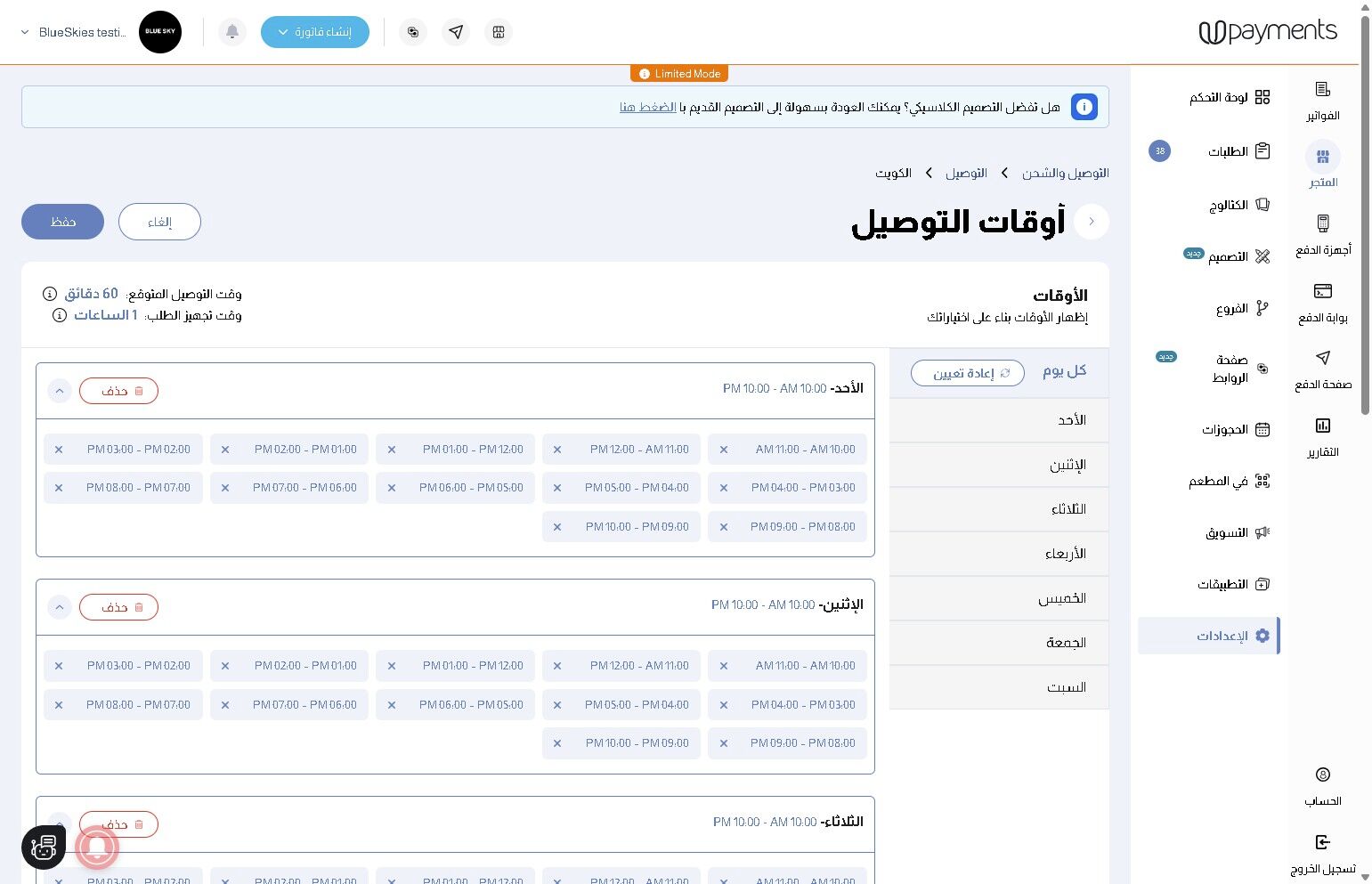Open the BlueSkies account dropdown
Screen dimensions: 1372x884
point(74,32)
